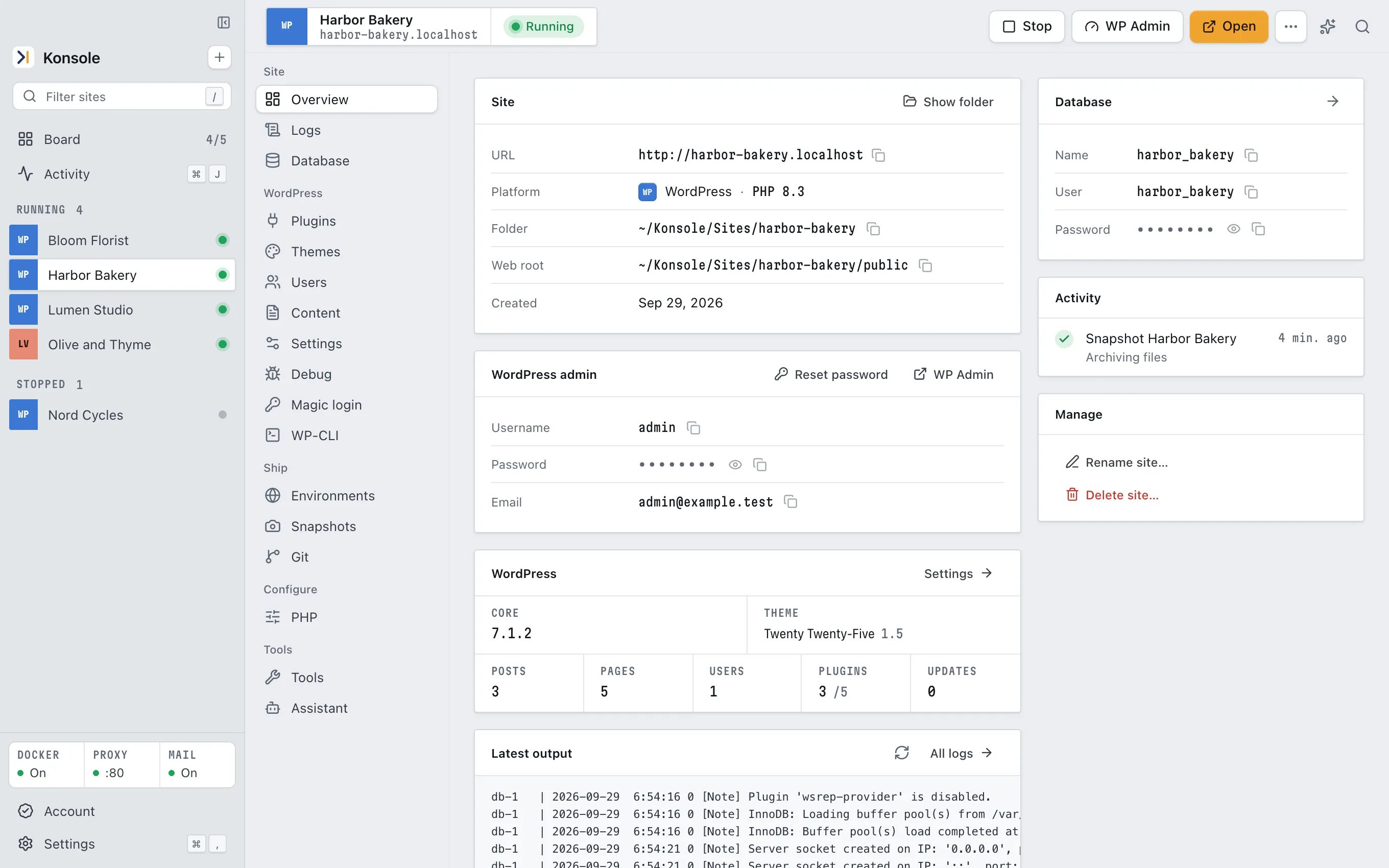Click Show folder in Site card

coord(948,102)
